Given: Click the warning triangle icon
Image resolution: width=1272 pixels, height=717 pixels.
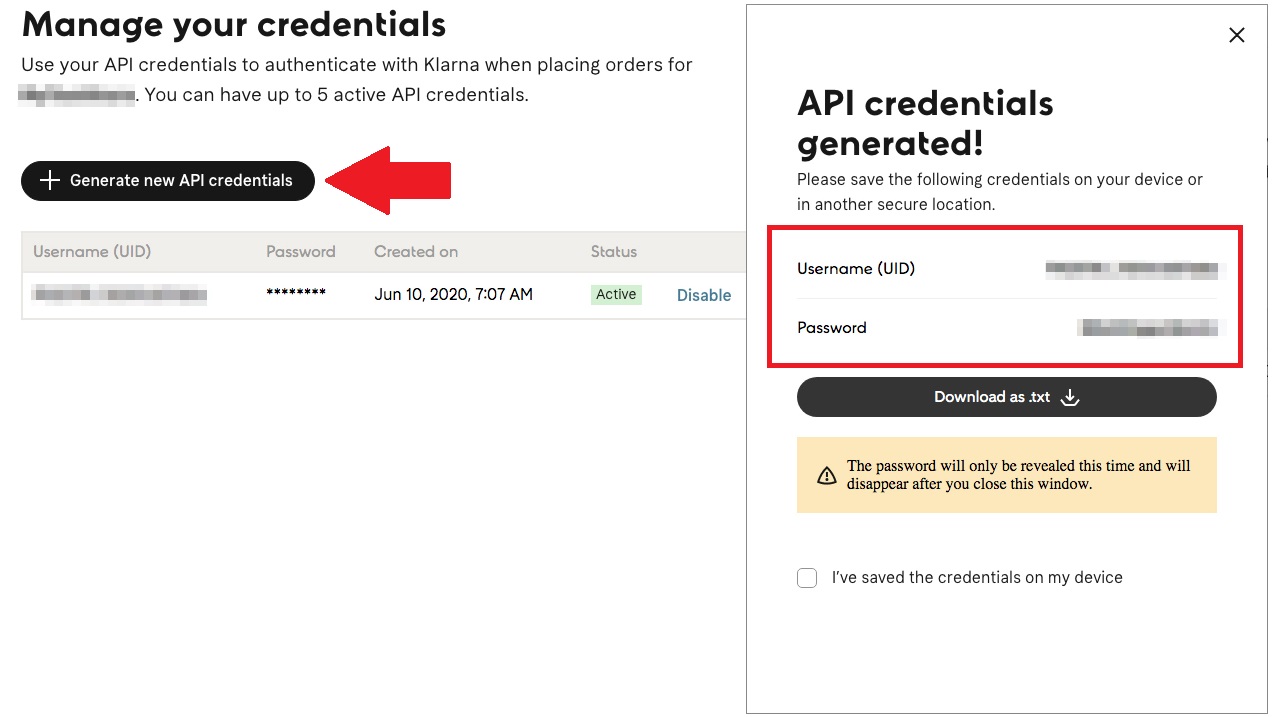Looking at the screenshot, I should pyautogui.click(x=826, y=475).
